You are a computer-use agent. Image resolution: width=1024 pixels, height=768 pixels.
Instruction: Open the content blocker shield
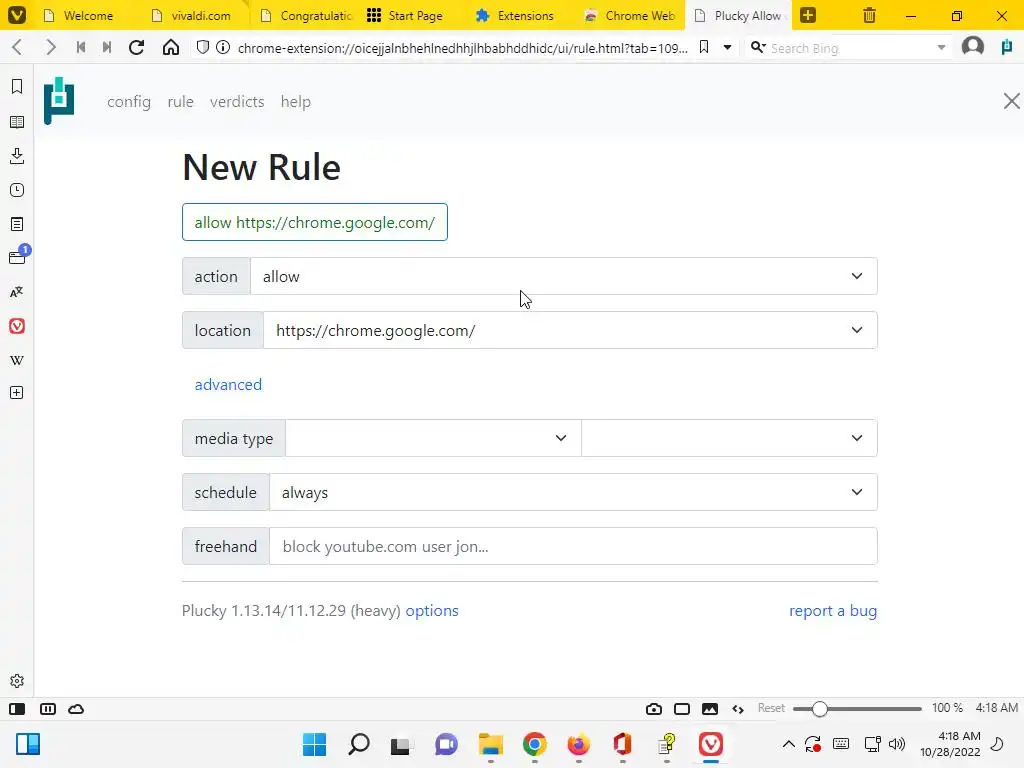coord(203,47)
